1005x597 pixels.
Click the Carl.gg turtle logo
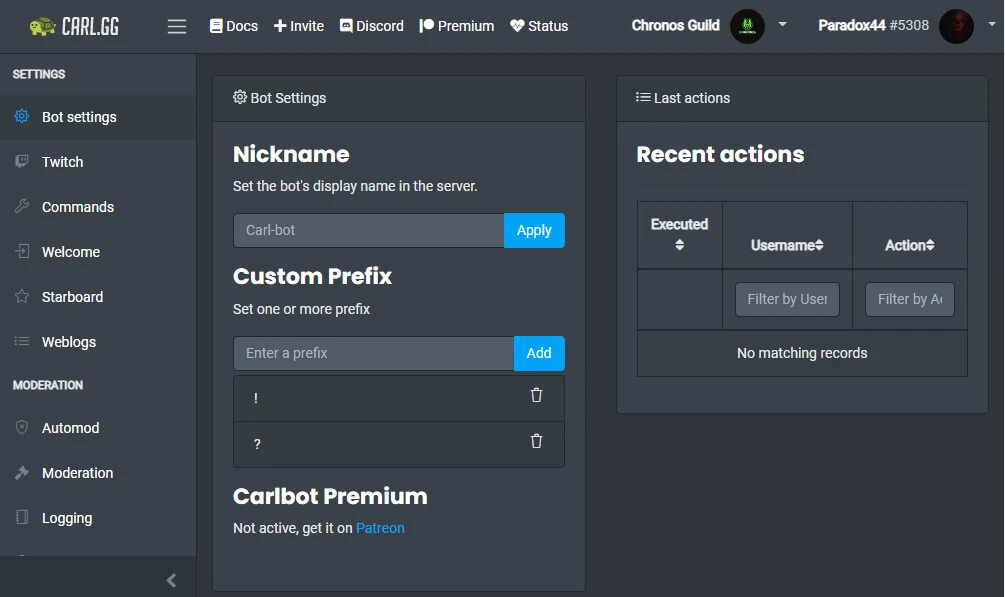pyautogui.click(x=42, y=26)
